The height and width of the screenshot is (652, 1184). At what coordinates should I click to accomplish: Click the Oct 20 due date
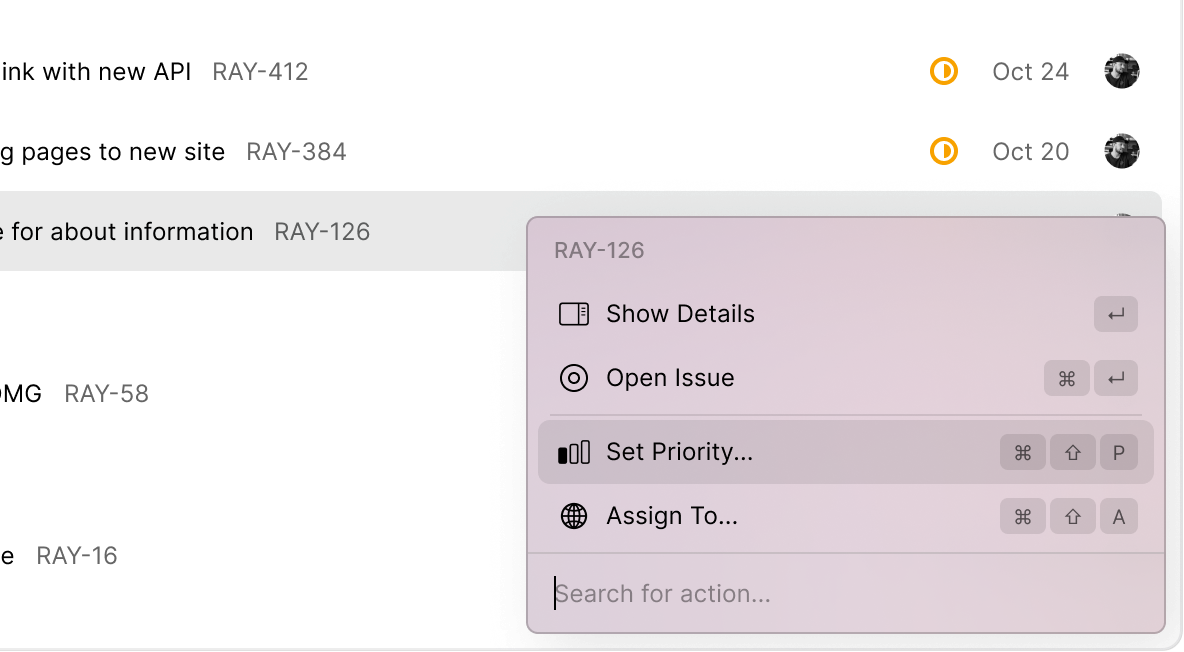1031,152
